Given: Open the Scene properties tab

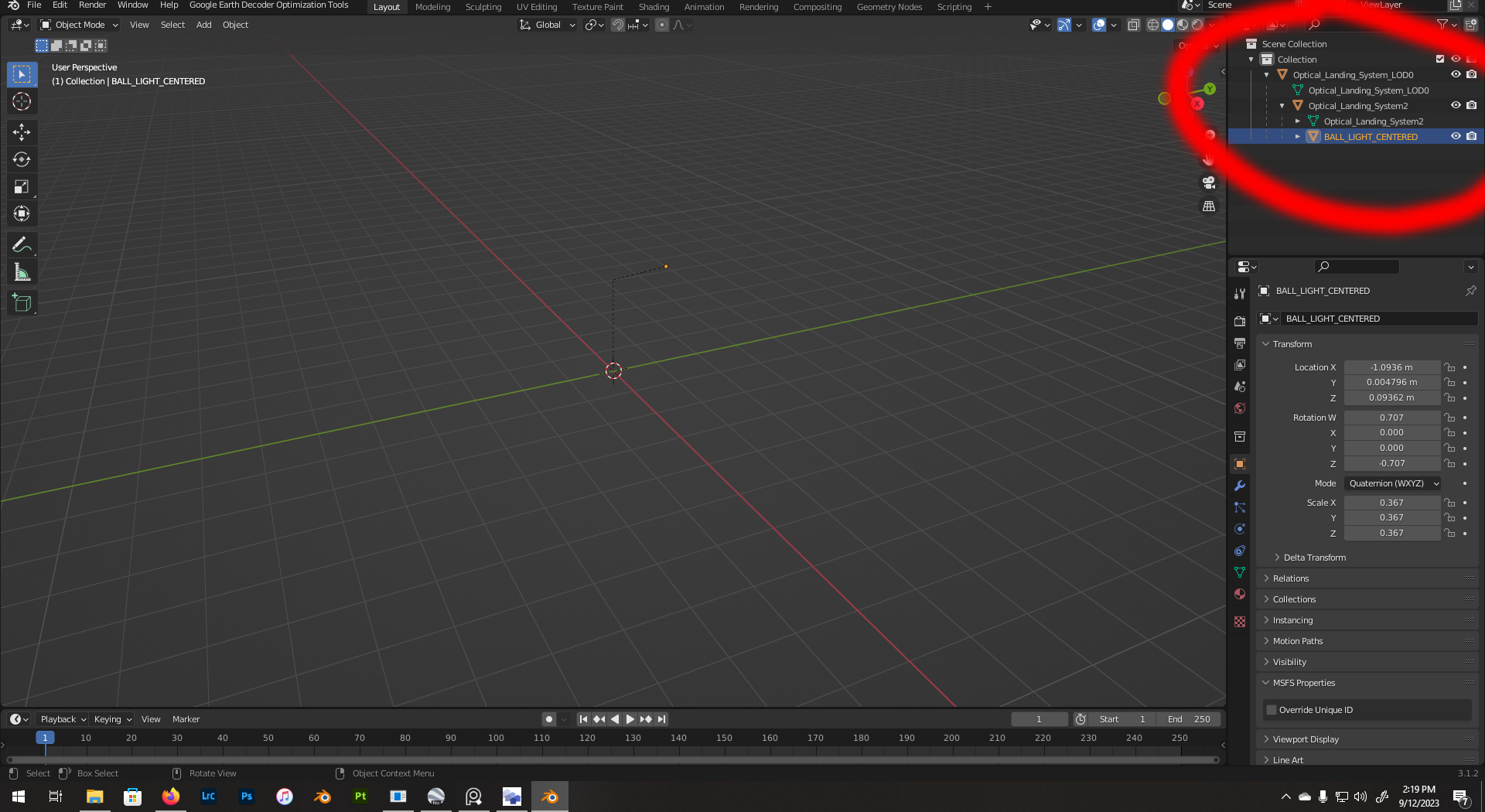Looking at the screenshot, I should 1240,387.
